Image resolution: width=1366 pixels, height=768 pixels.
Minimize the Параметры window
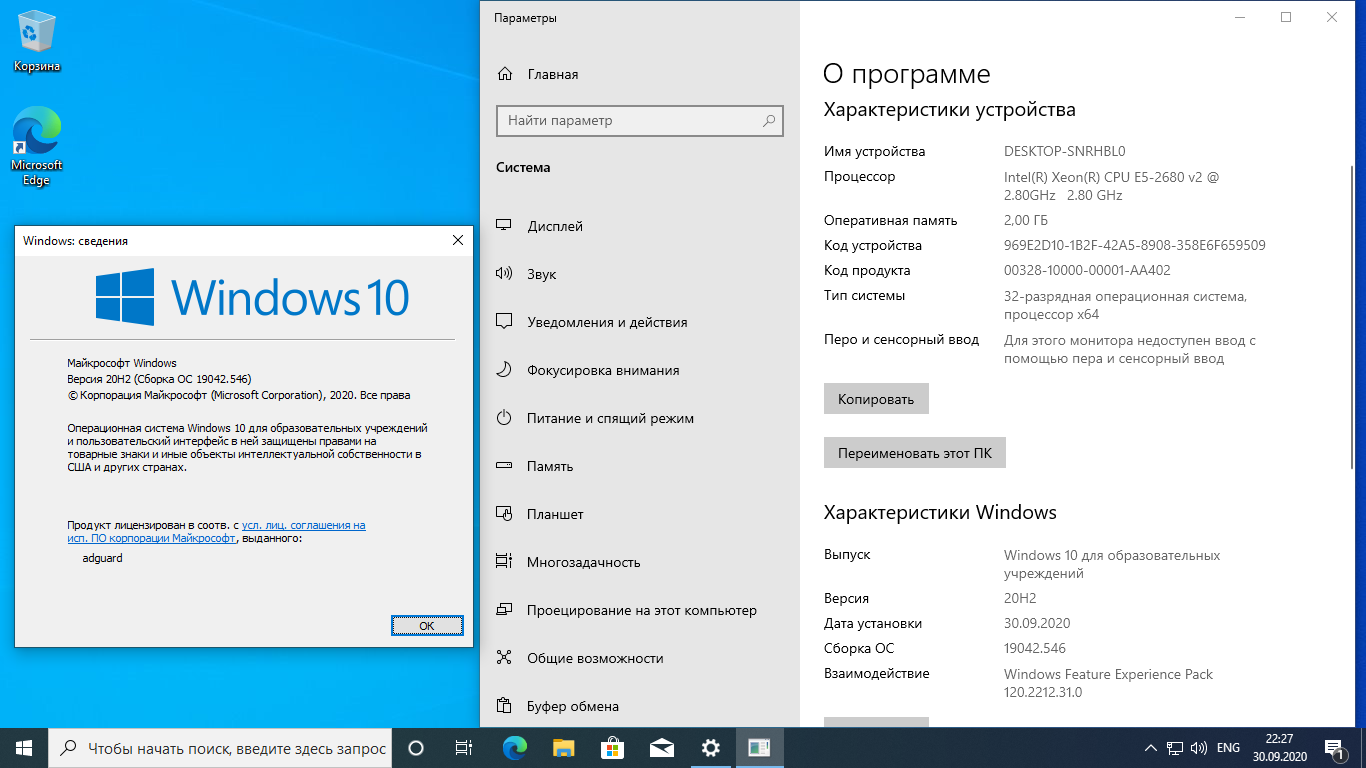tap(1240, 17)
